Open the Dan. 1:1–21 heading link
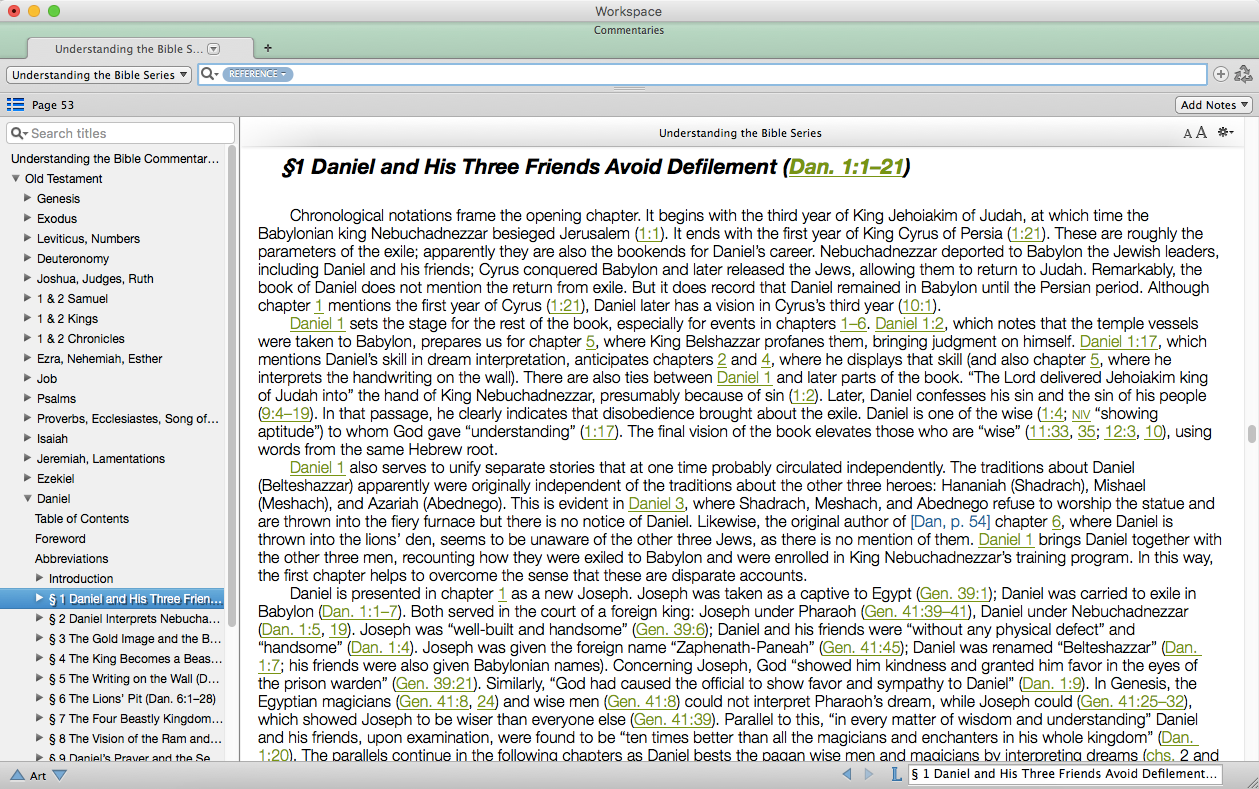This screenshot has width=1259, height=789. point(846,168)
